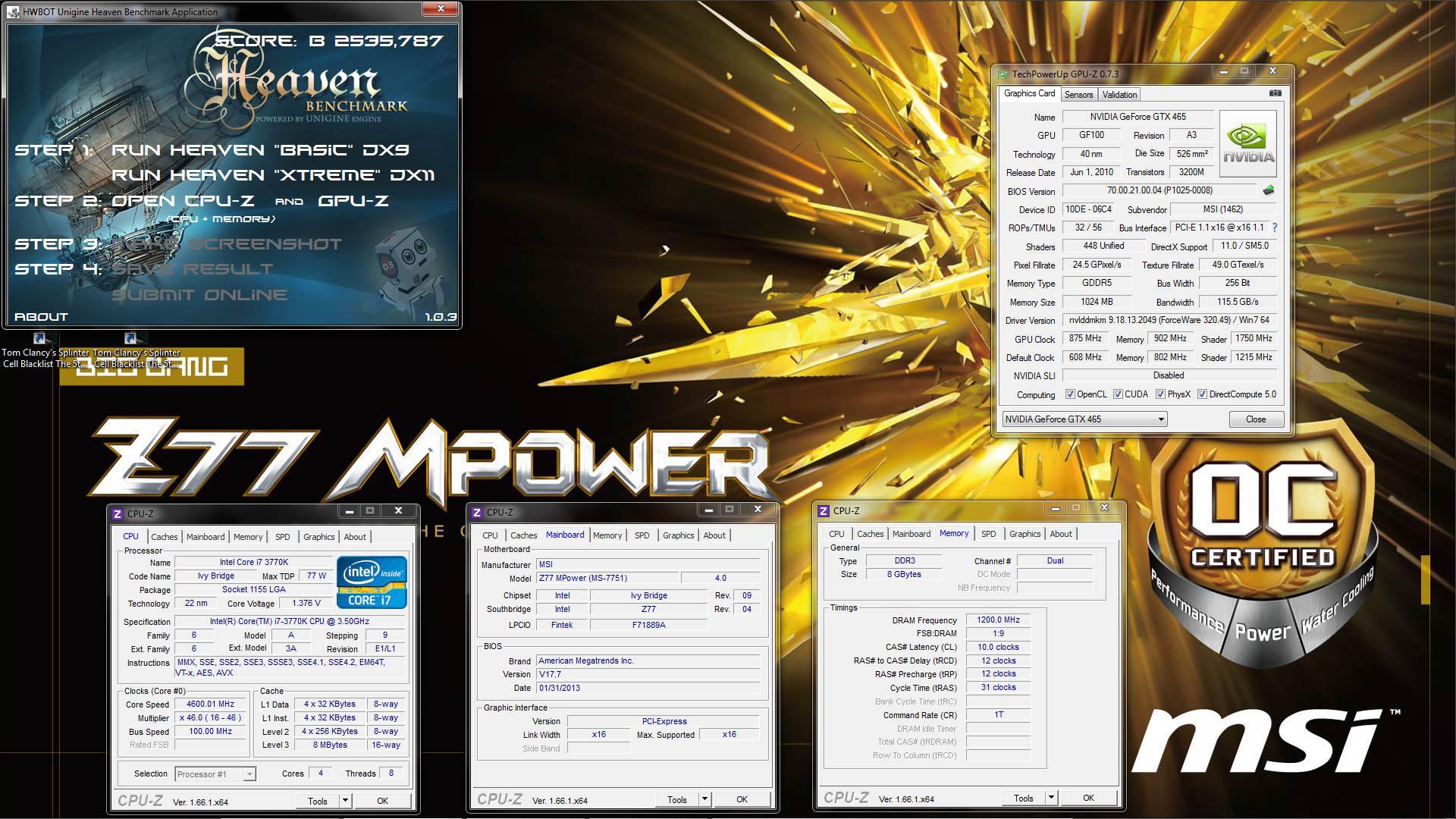Expand Tools dropdown arrow in Mainboard window

coord(704,799)
